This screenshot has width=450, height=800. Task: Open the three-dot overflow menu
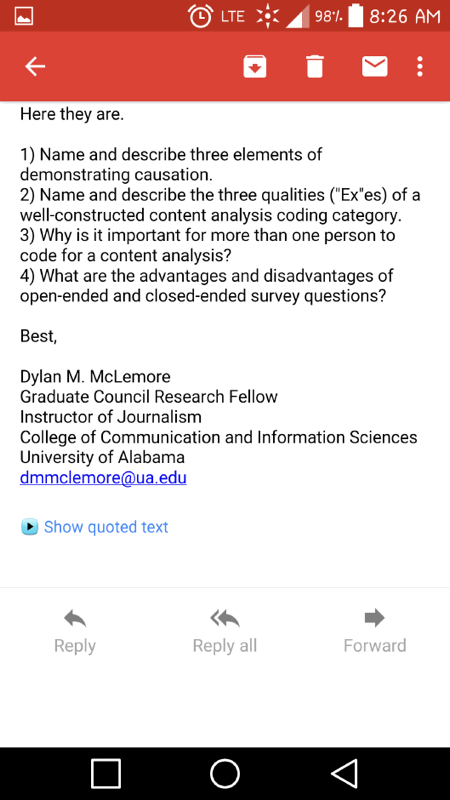(419, 66)
